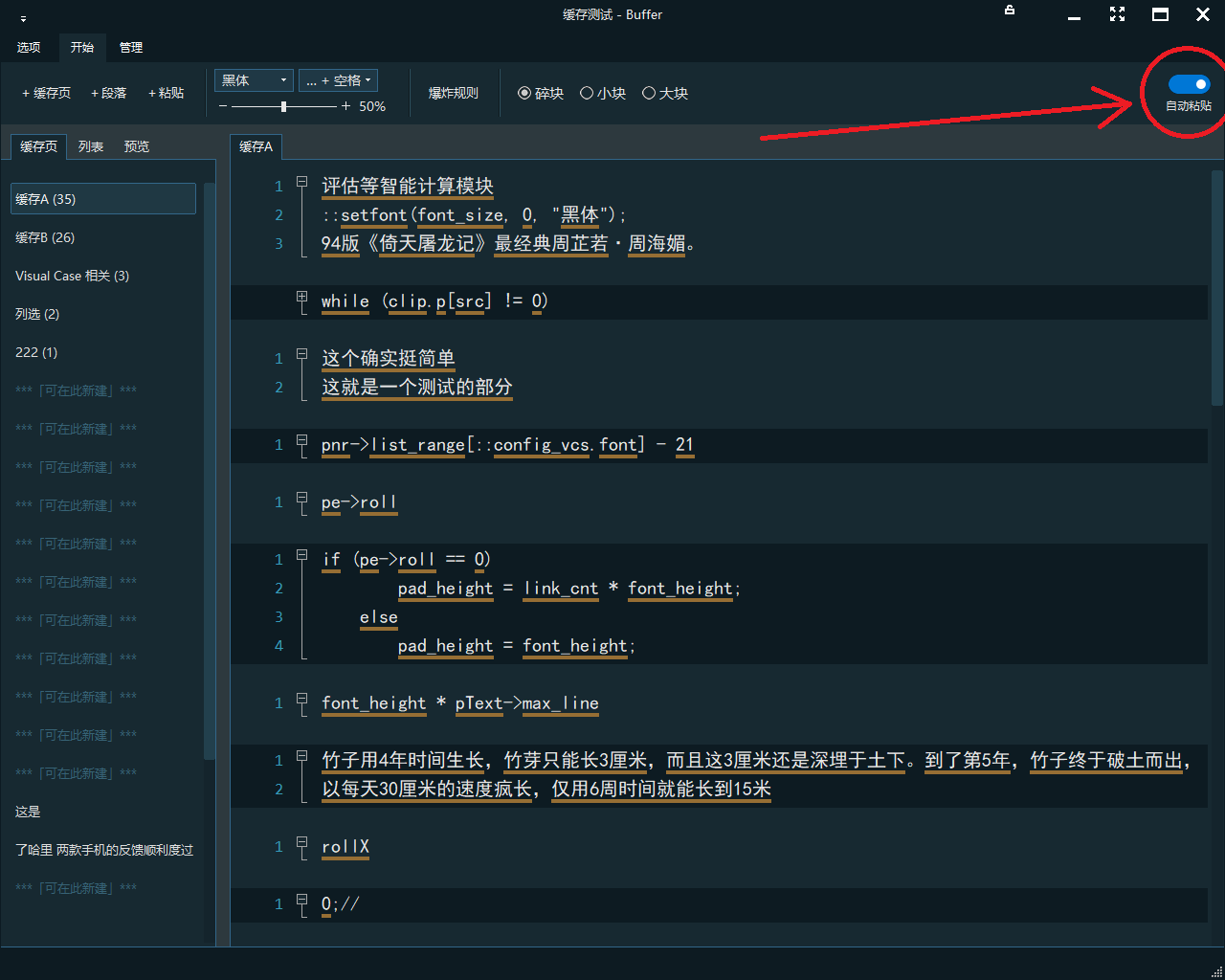Click the lock icon in title bar
1225x980 pixels.
pos(1010,11)
